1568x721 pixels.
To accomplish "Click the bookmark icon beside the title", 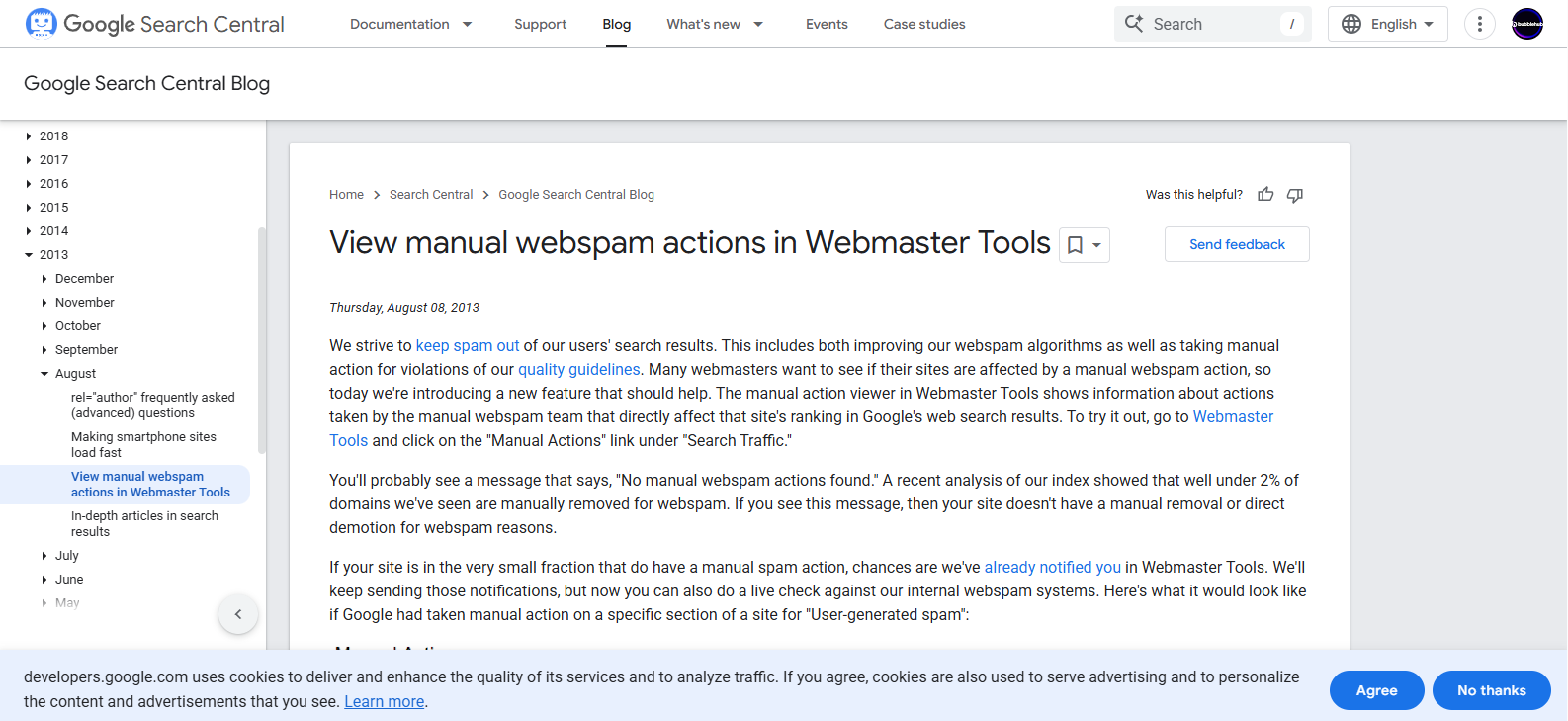I will (x=1085, y=245).
